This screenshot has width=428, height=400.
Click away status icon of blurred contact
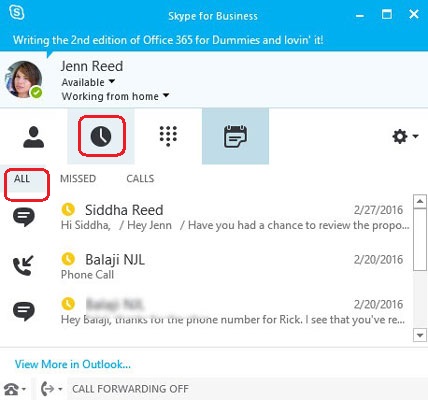[x=68, y=304]
